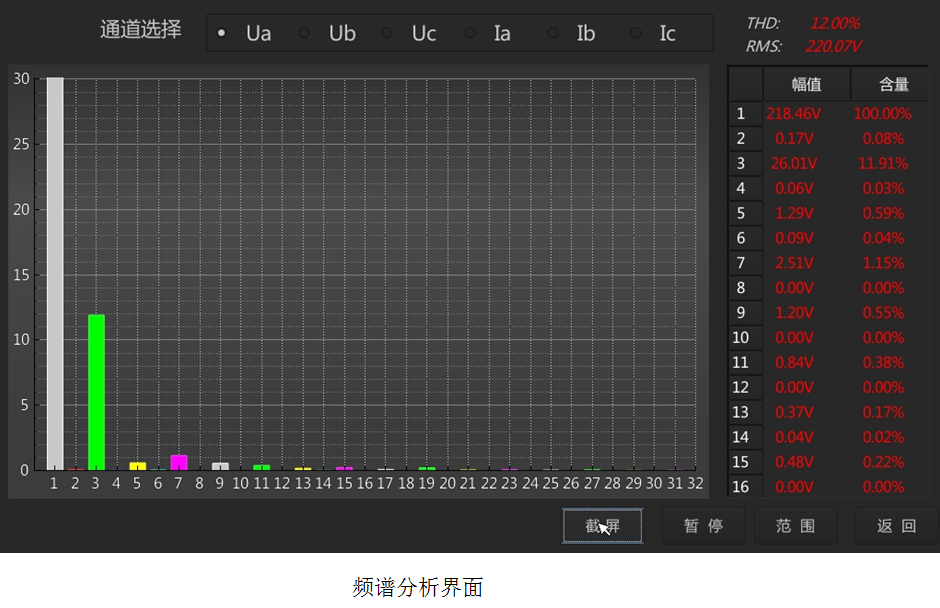This screenshot has width=940, height=608.
Task: Click the 幅值 column header
Action: [806, 85]
